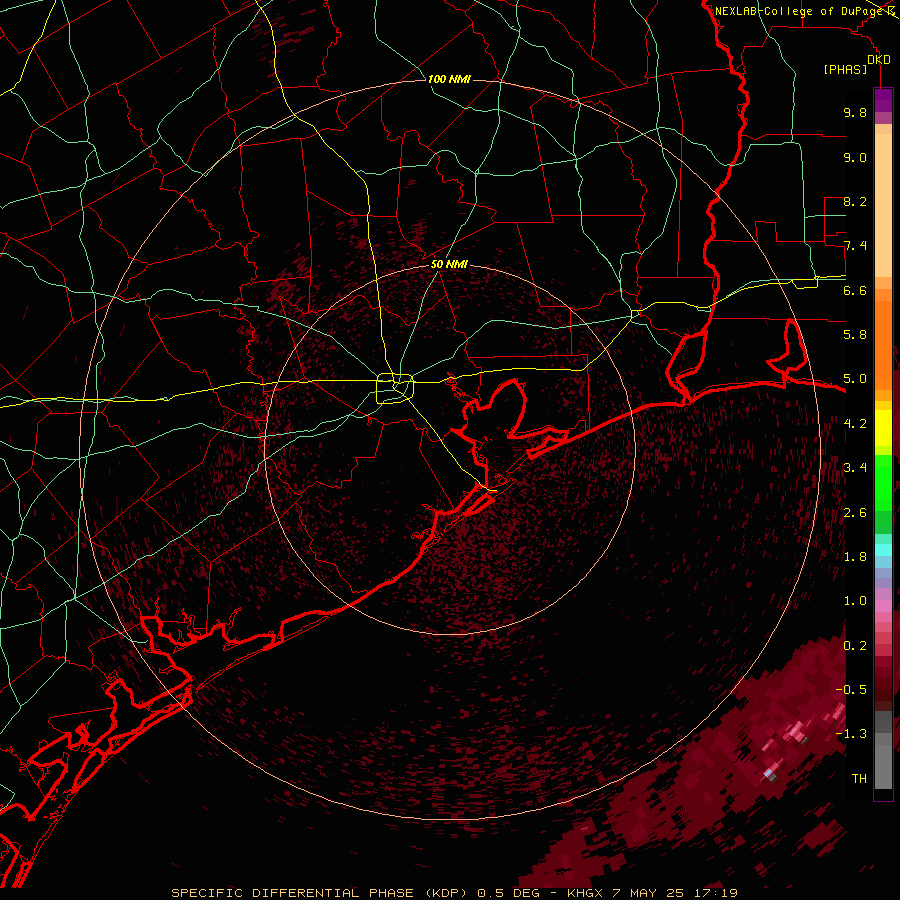Click the 4.2 scale value
900x900 pixels.
[x=855, y=424]
